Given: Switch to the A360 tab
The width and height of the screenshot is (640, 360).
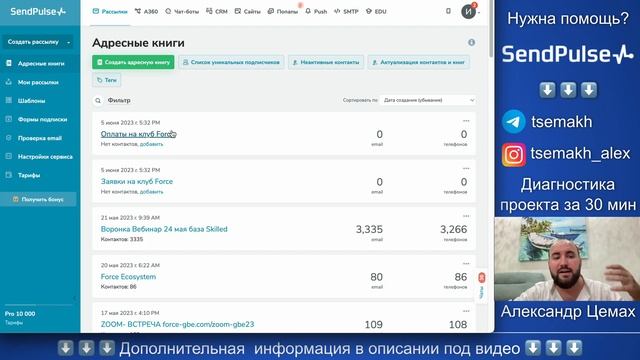Looking at the screenshot, I should point(147,11).
